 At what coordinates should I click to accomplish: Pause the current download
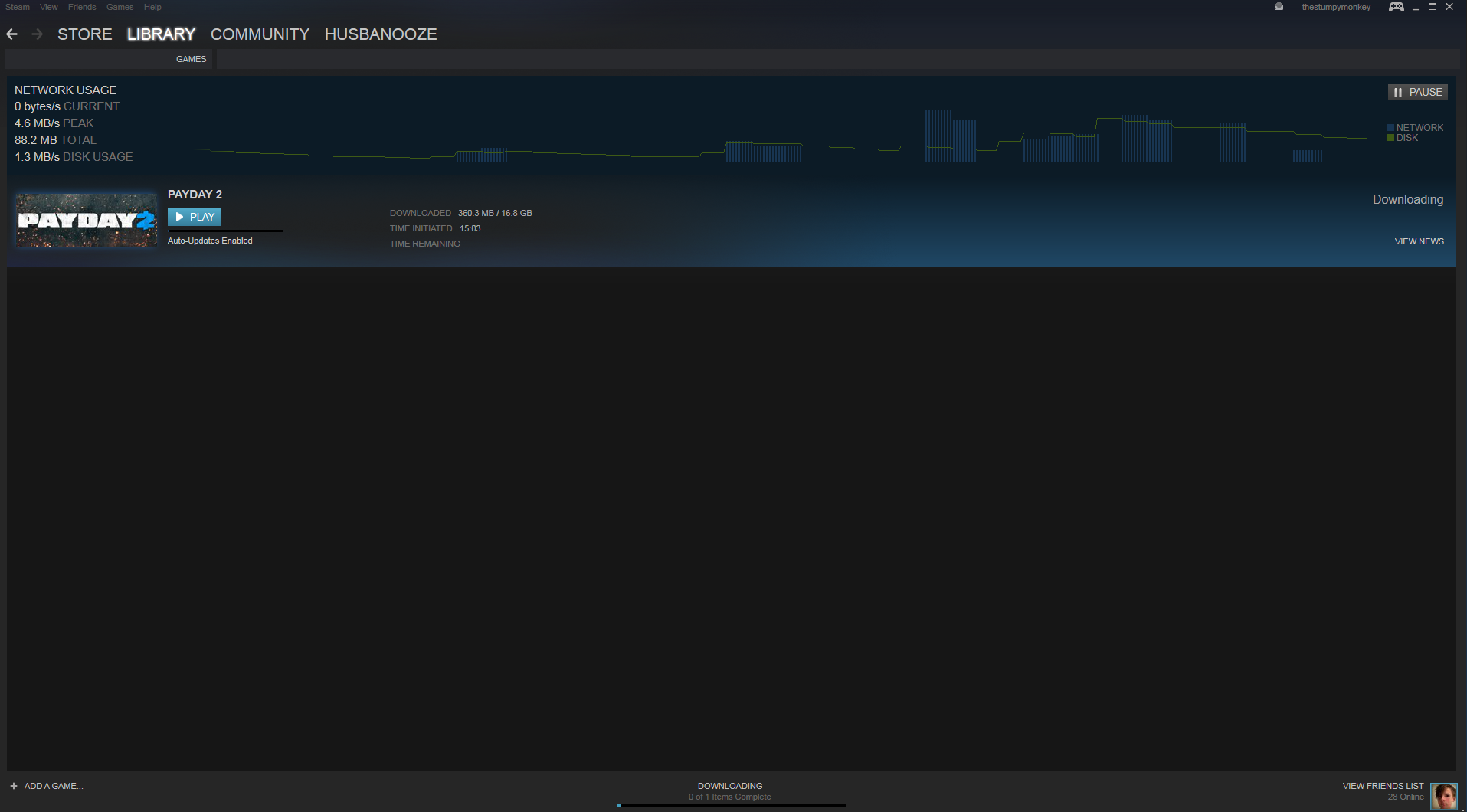(1418, 92)
